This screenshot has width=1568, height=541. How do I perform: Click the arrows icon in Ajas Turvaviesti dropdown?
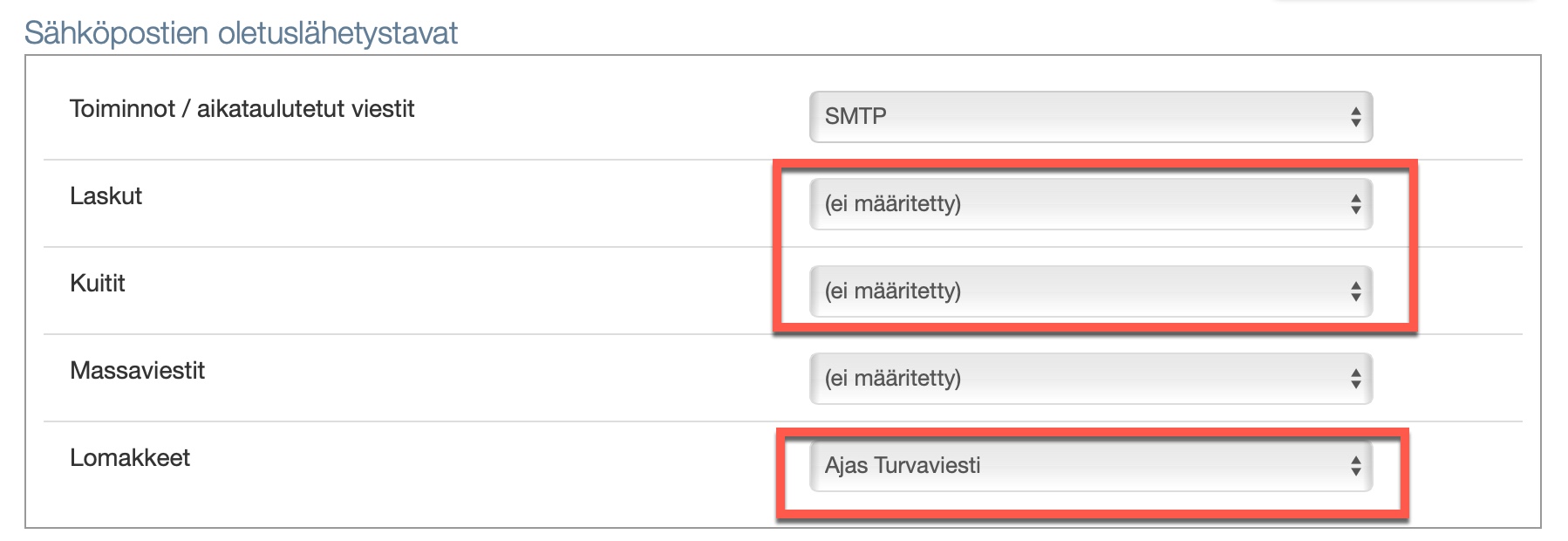coord(1355,466)
